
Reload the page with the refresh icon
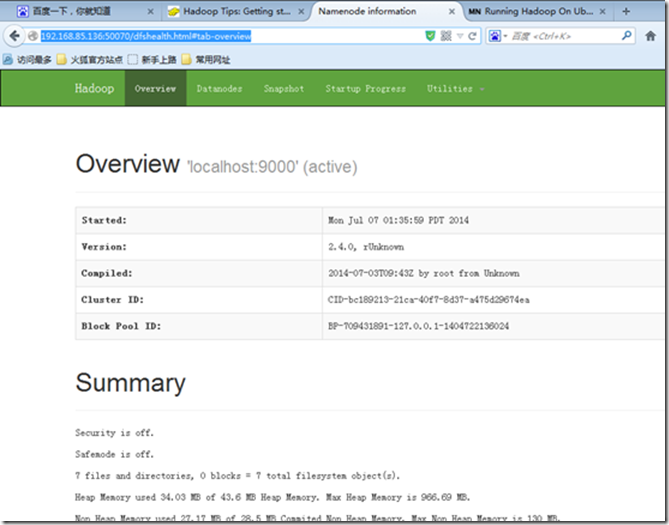(x=472, y=36)
